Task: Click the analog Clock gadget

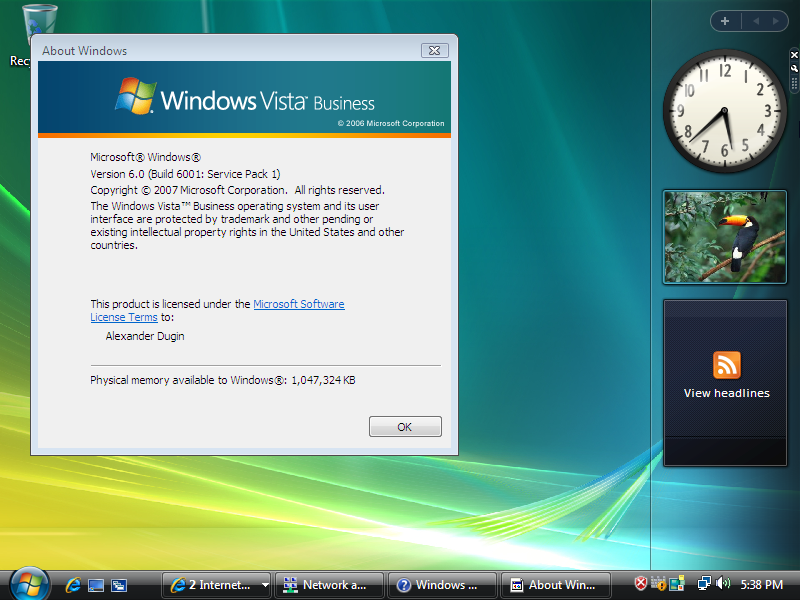Action: coord(724,111)
